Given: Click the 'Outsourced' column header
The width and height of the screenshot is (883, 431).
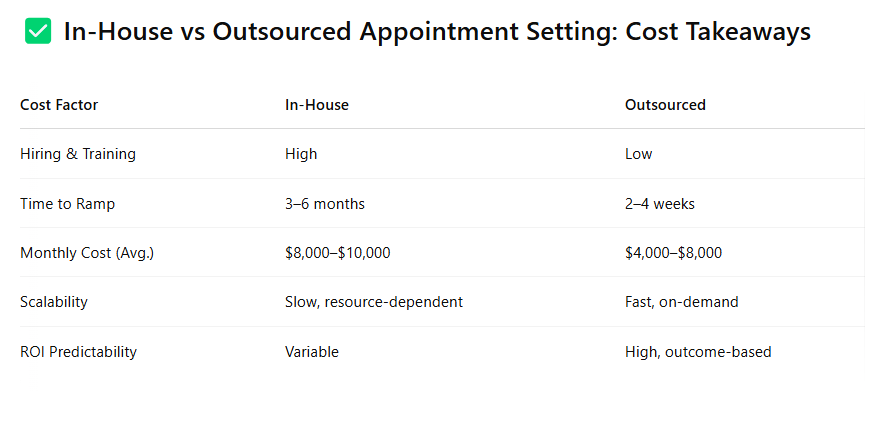Looking at the screenshot, I should 665,105.
